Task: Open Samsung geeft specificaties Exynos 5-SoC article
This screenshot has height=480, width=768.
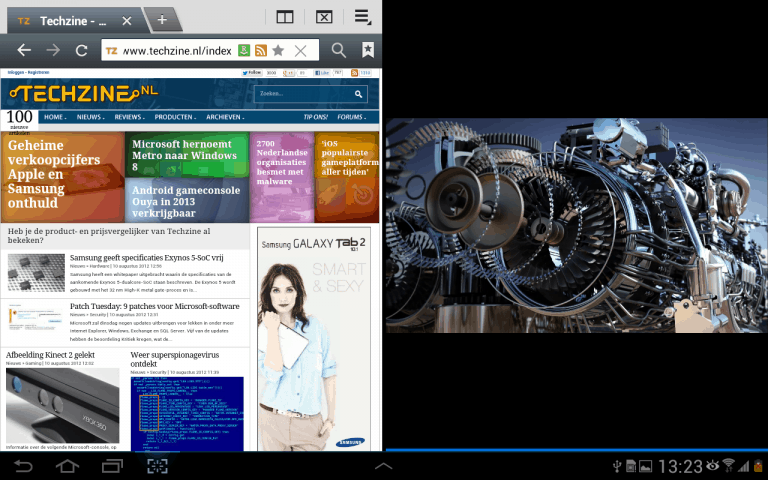Action: (x=146, y=258)
